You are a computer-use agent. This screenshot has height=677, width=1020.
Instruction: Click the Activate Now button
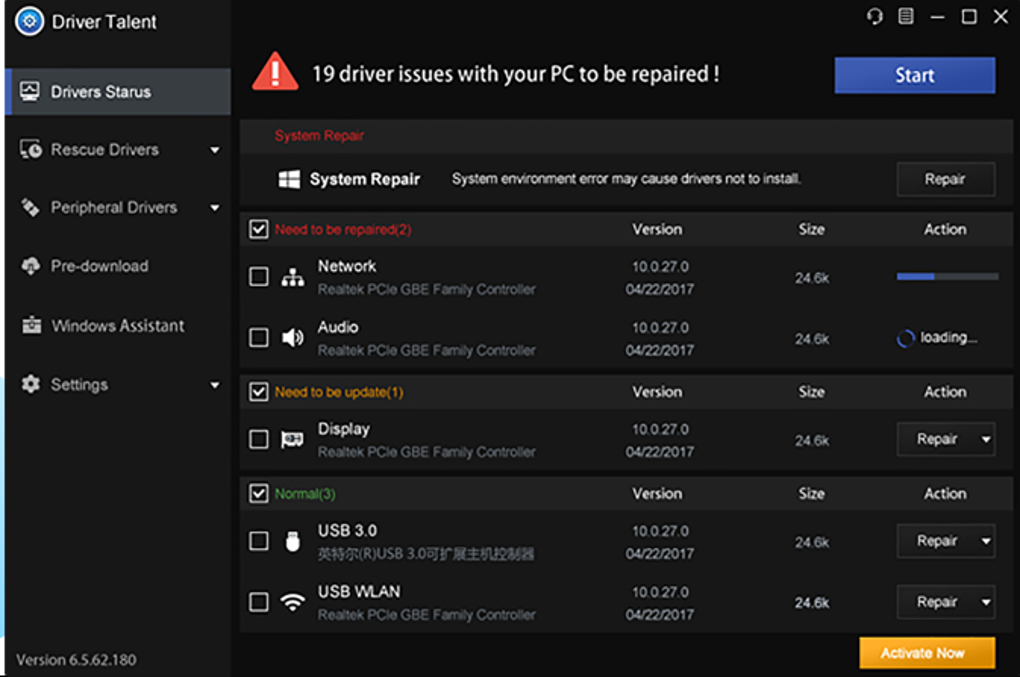pyautogui.click(x=927, y=653)
